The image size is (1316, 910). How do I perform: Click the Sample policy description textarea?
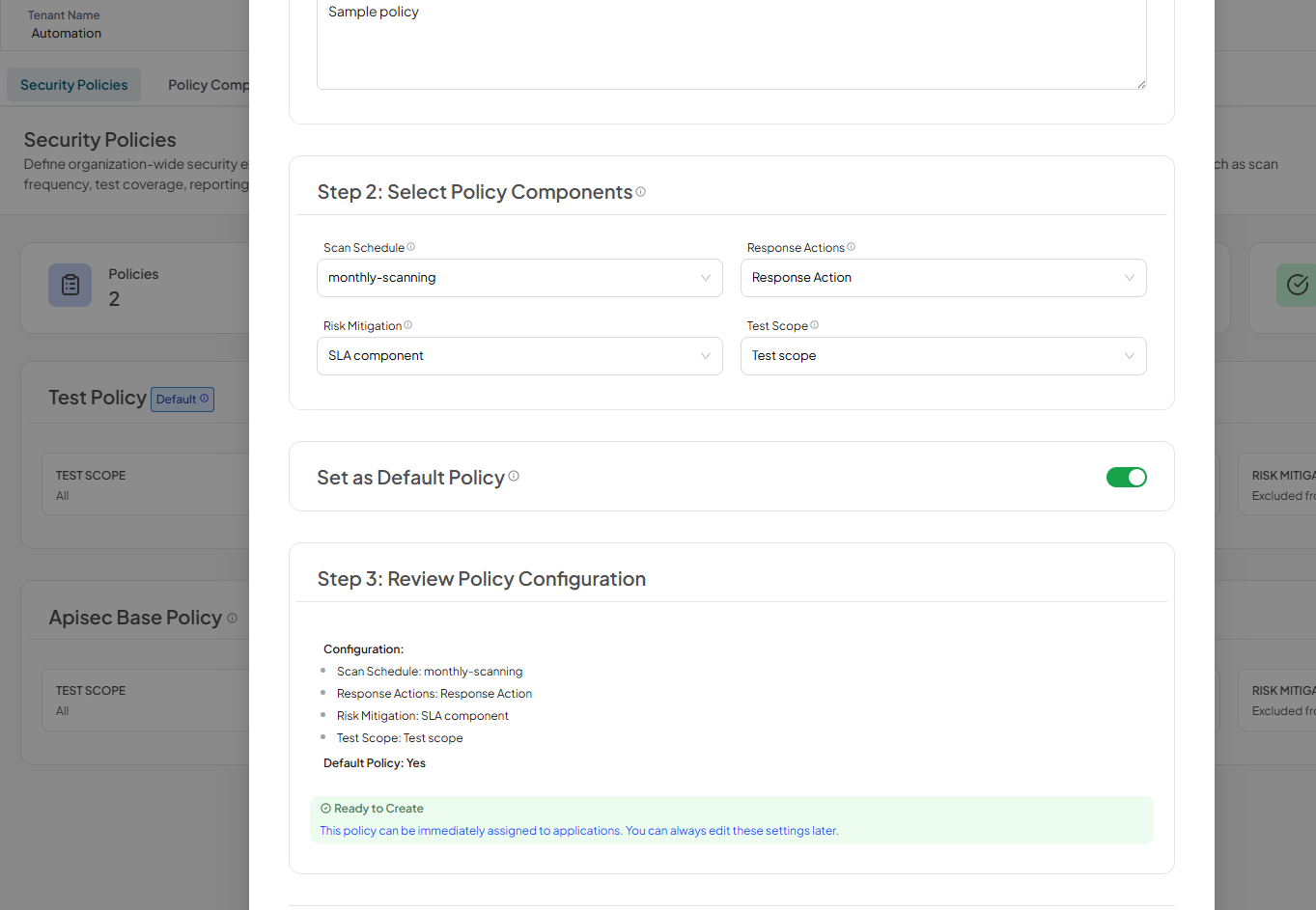pyautogui.click(x=732, y=43)
